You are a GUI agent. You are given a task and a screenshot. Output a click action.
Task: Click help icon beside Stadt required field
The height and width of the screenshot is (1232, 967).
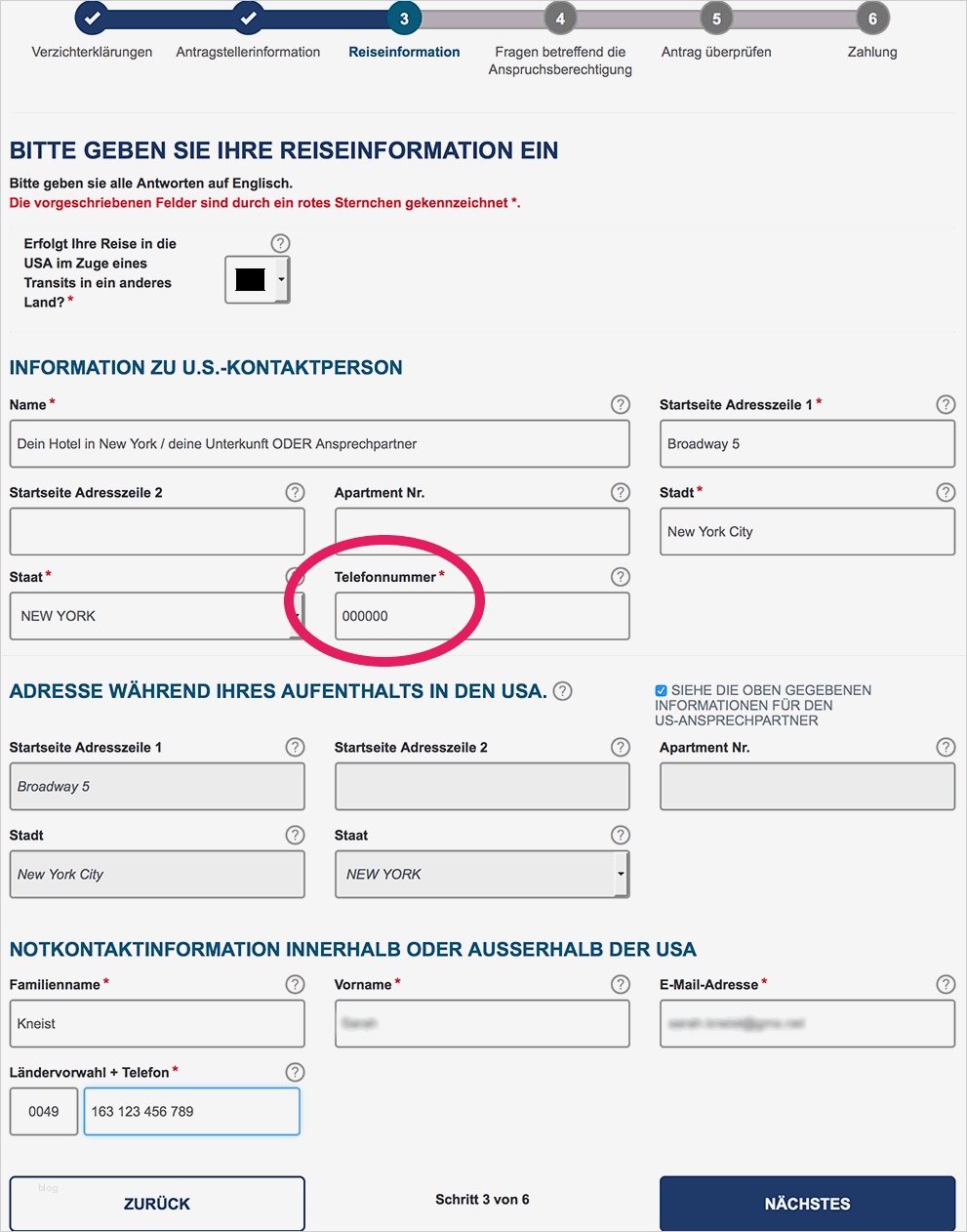(945, 492)
